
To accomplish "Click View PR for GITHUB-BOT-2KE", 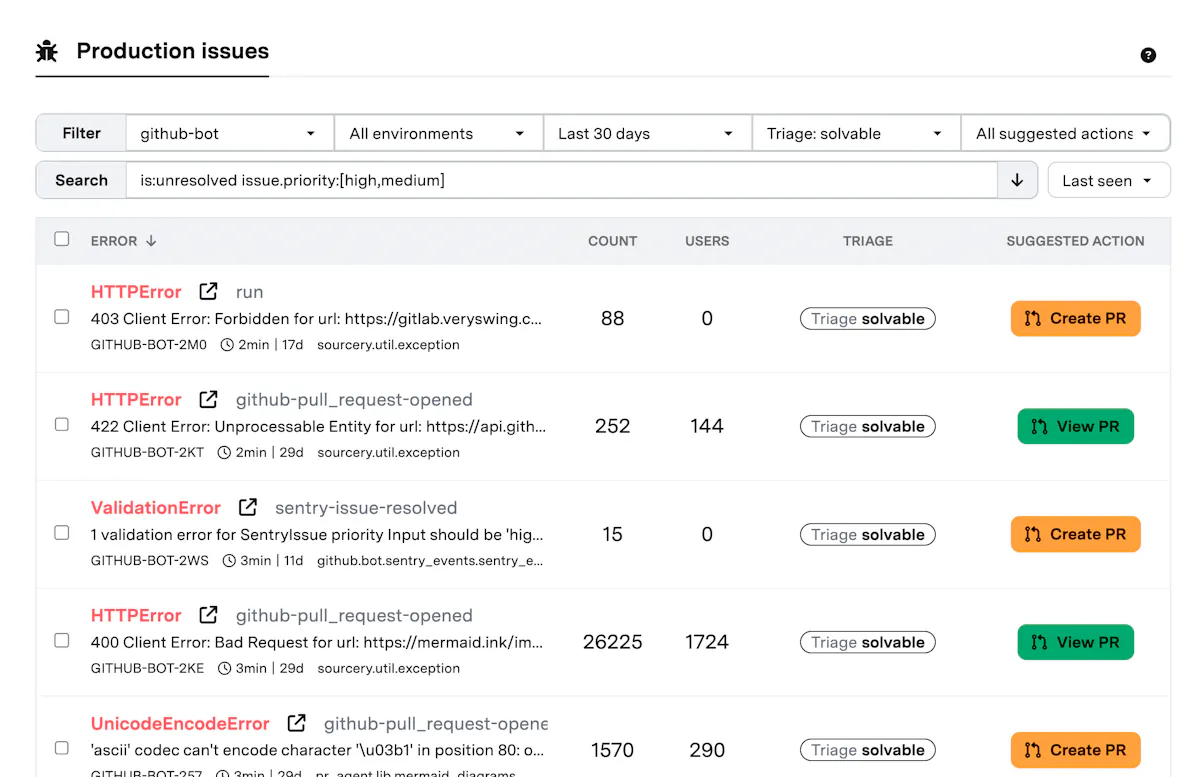I will (1075, 642).
